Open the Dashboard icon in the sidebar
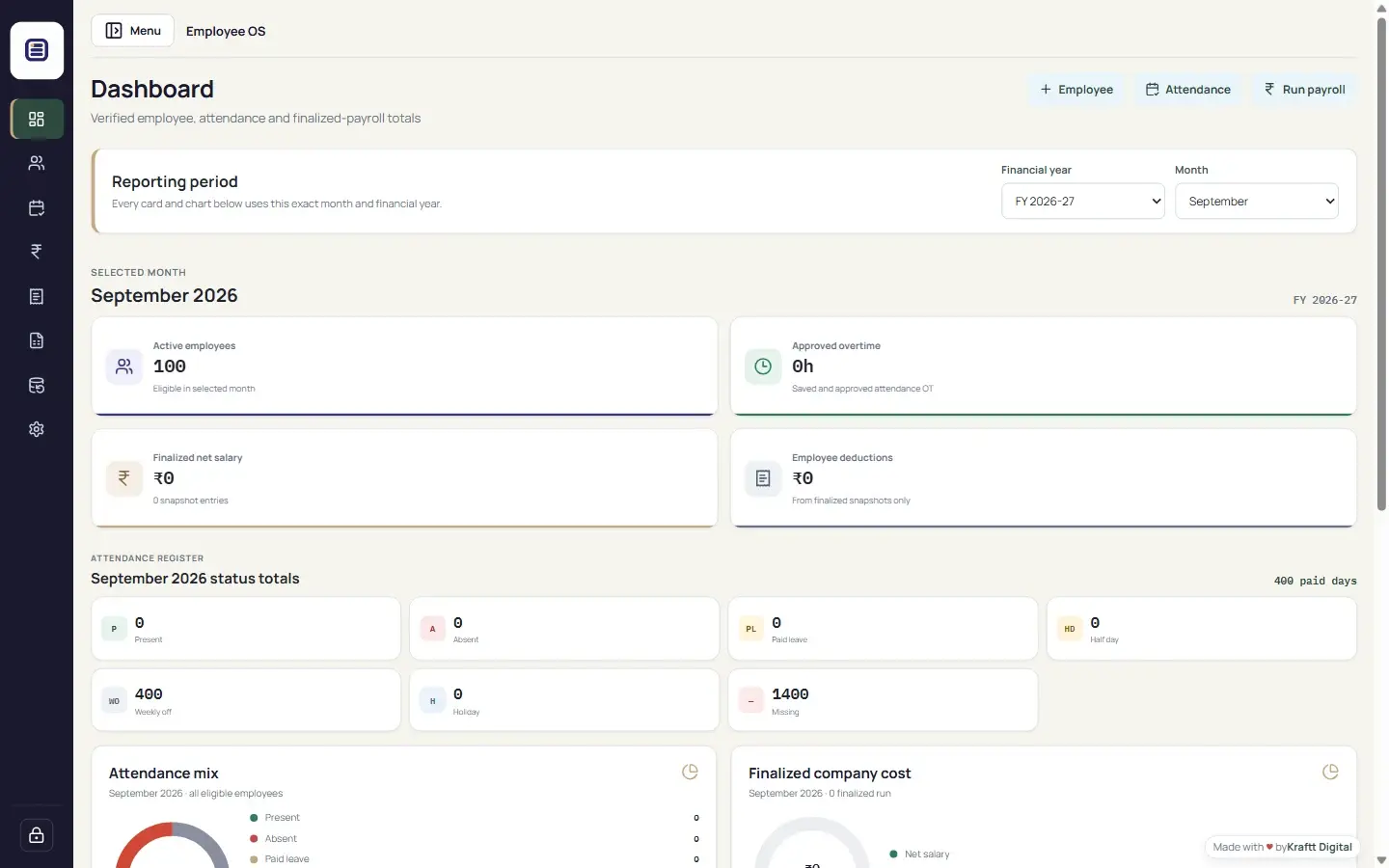 [x=37, y=119]
